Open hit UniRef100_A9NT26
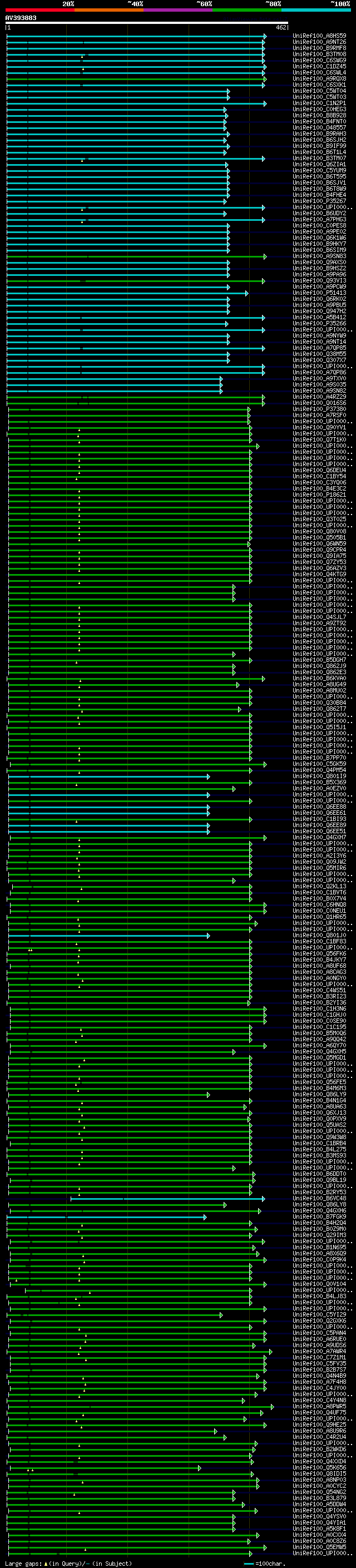Image resolution: width=356 pixels, height=1568 pixels. click(319, 42)
